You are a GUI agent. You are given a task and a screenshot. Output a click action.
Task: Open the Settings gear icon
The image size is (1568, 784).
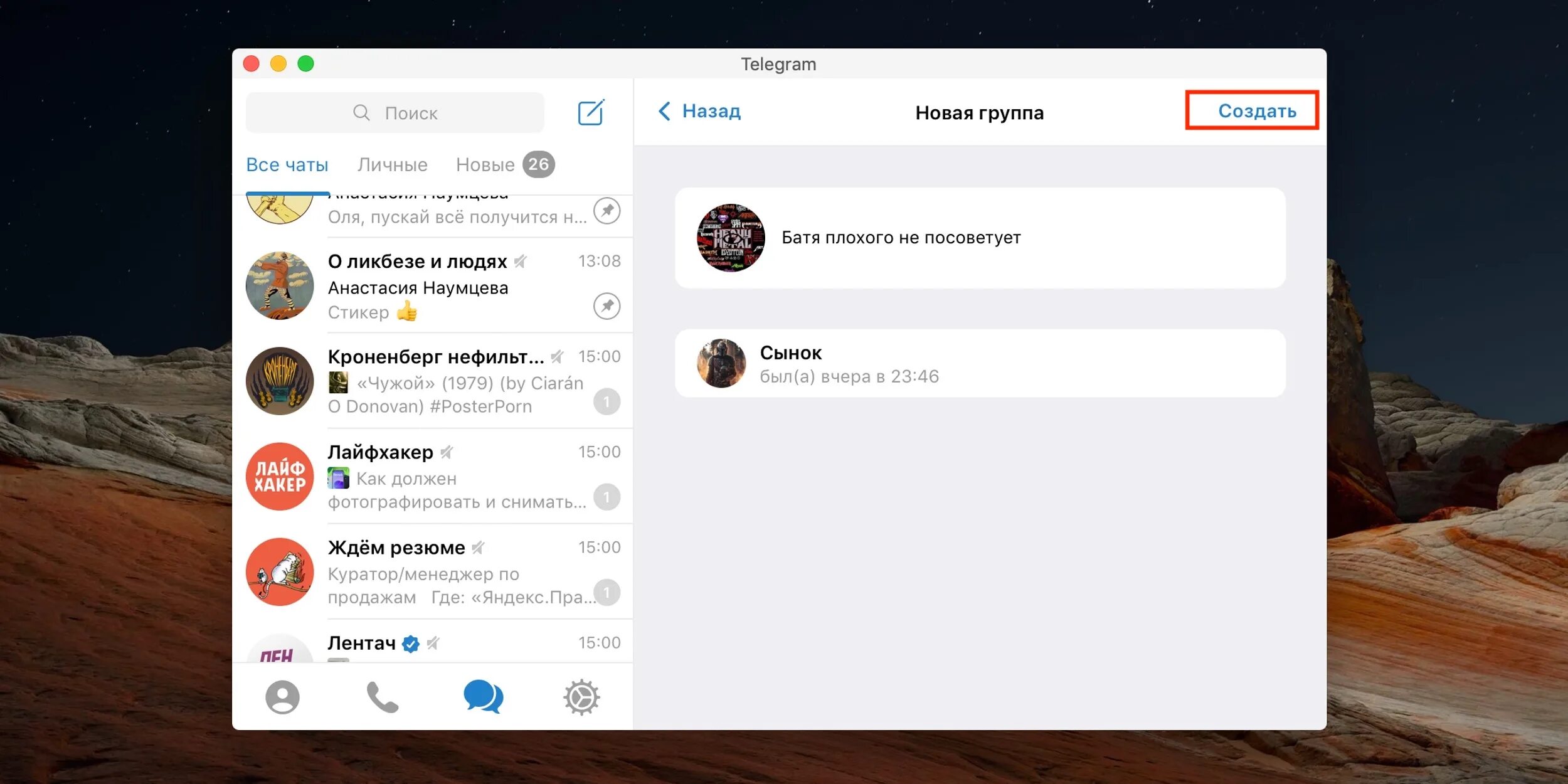point(581,697)
